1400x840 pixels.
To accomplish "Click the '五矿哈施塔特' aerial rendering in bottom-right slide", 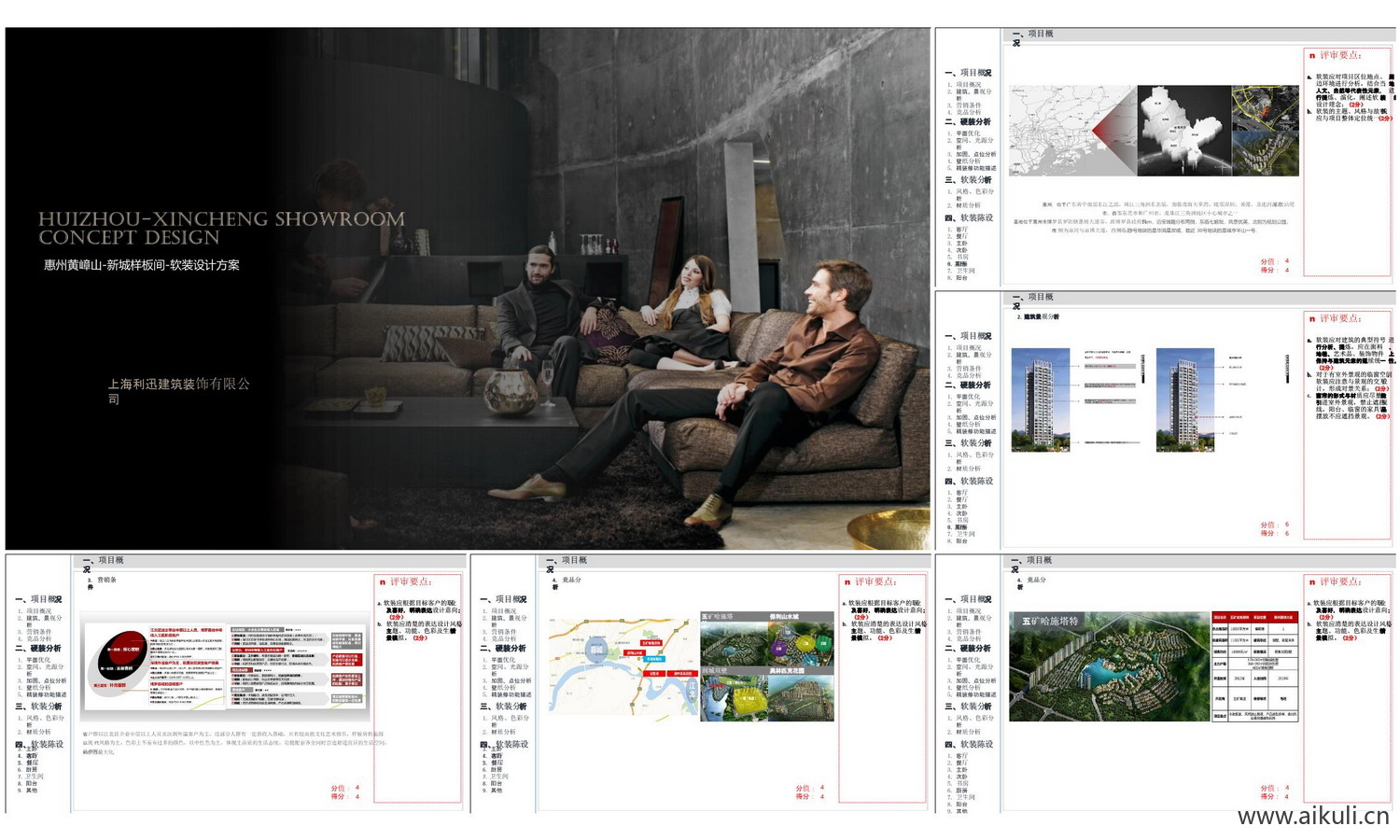I will pyautogui.click(x=1108, y=666).
